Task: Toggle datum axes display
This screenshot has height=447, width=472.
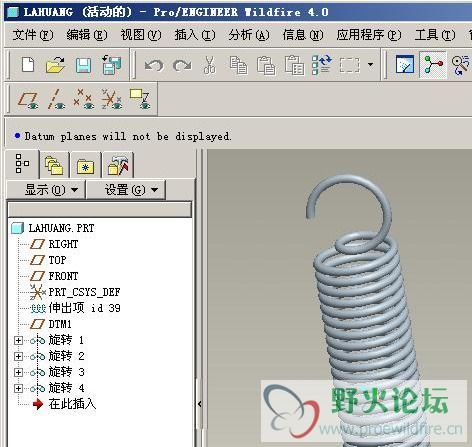Action: 56,99
